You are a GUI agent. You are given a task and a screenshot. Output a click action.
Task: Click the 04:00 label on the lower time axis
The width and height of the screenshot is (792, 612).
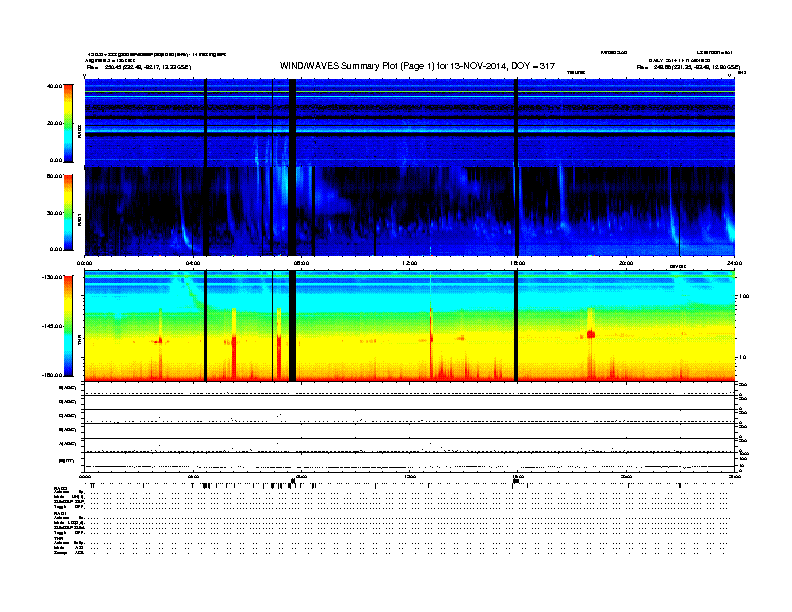[x=193, y=476]
